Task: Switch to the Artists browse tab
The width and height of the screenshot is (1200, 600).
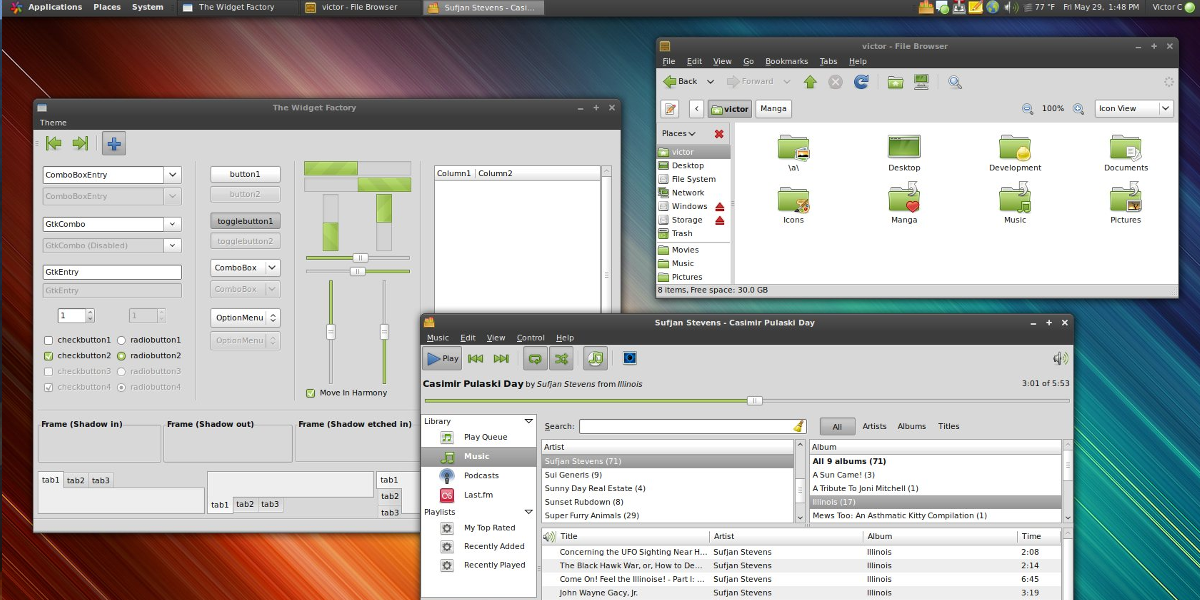Action: tap(874, 426)
